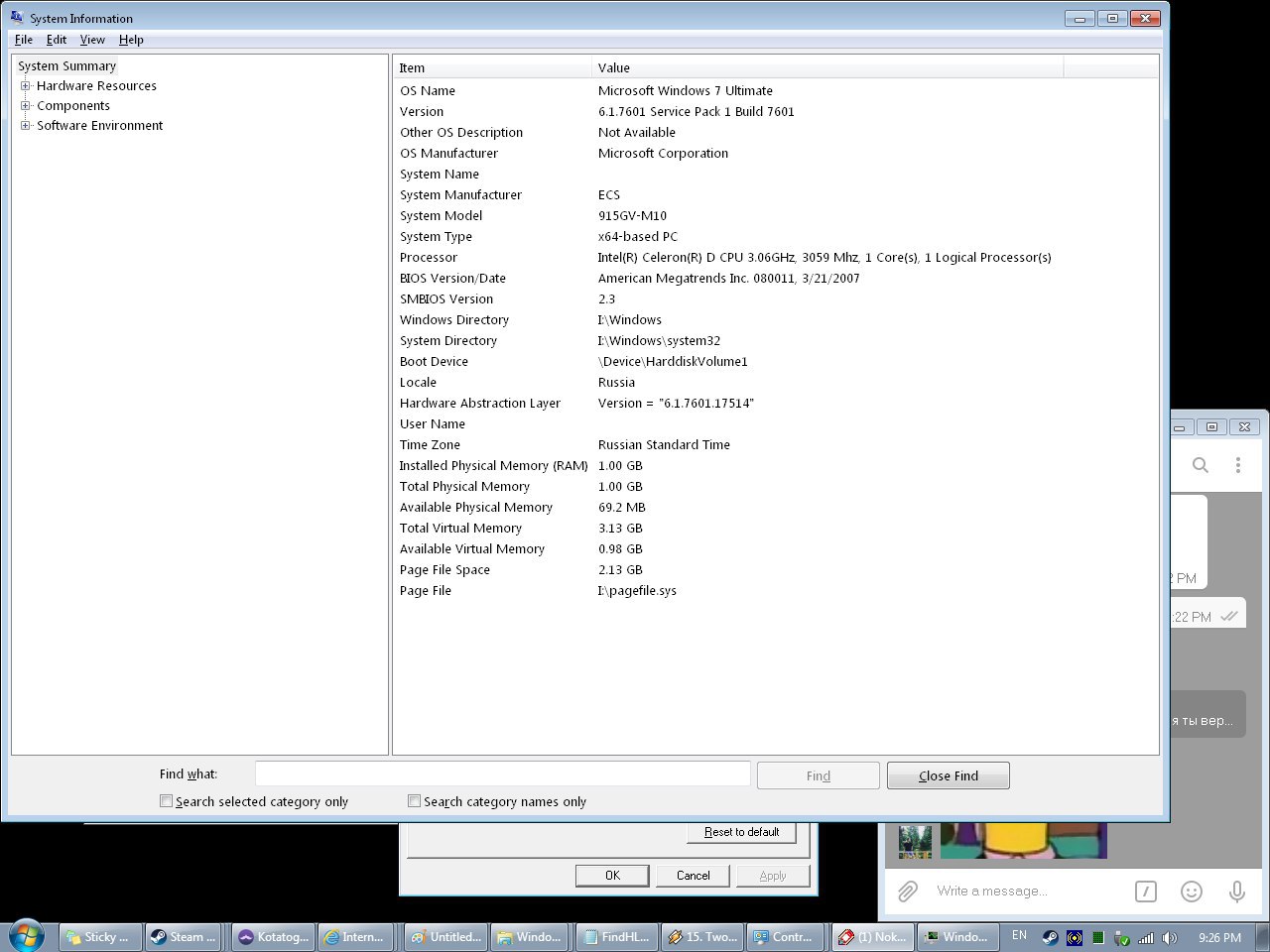Click Cancel in the background dialog

(694, 876)
